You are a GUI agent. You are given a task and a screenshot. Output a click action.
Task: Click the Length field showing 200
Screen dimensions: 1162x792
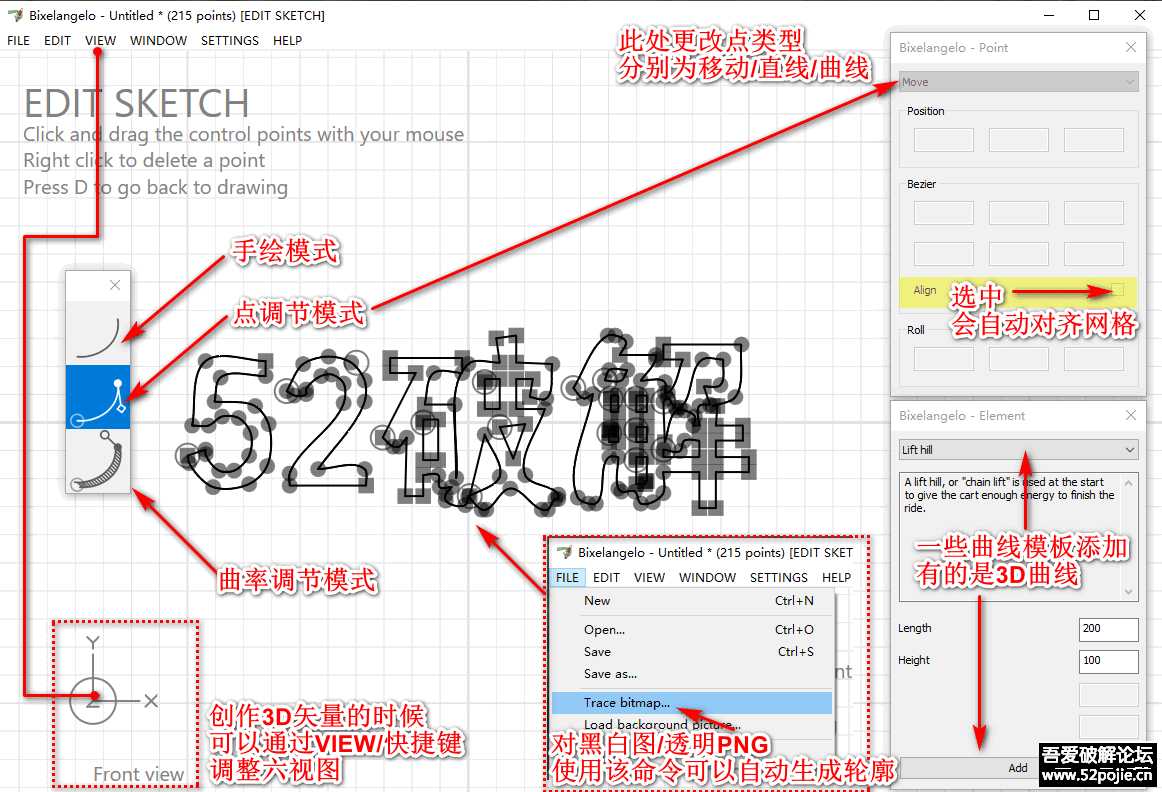[x=1108, y=629]
